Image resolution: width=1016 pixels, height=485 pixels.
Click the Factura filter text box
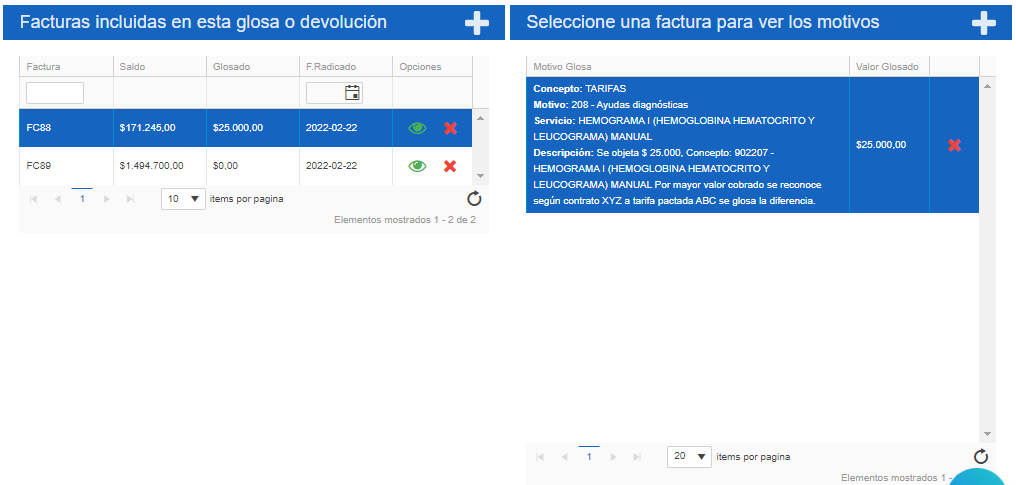pos(55,93)
